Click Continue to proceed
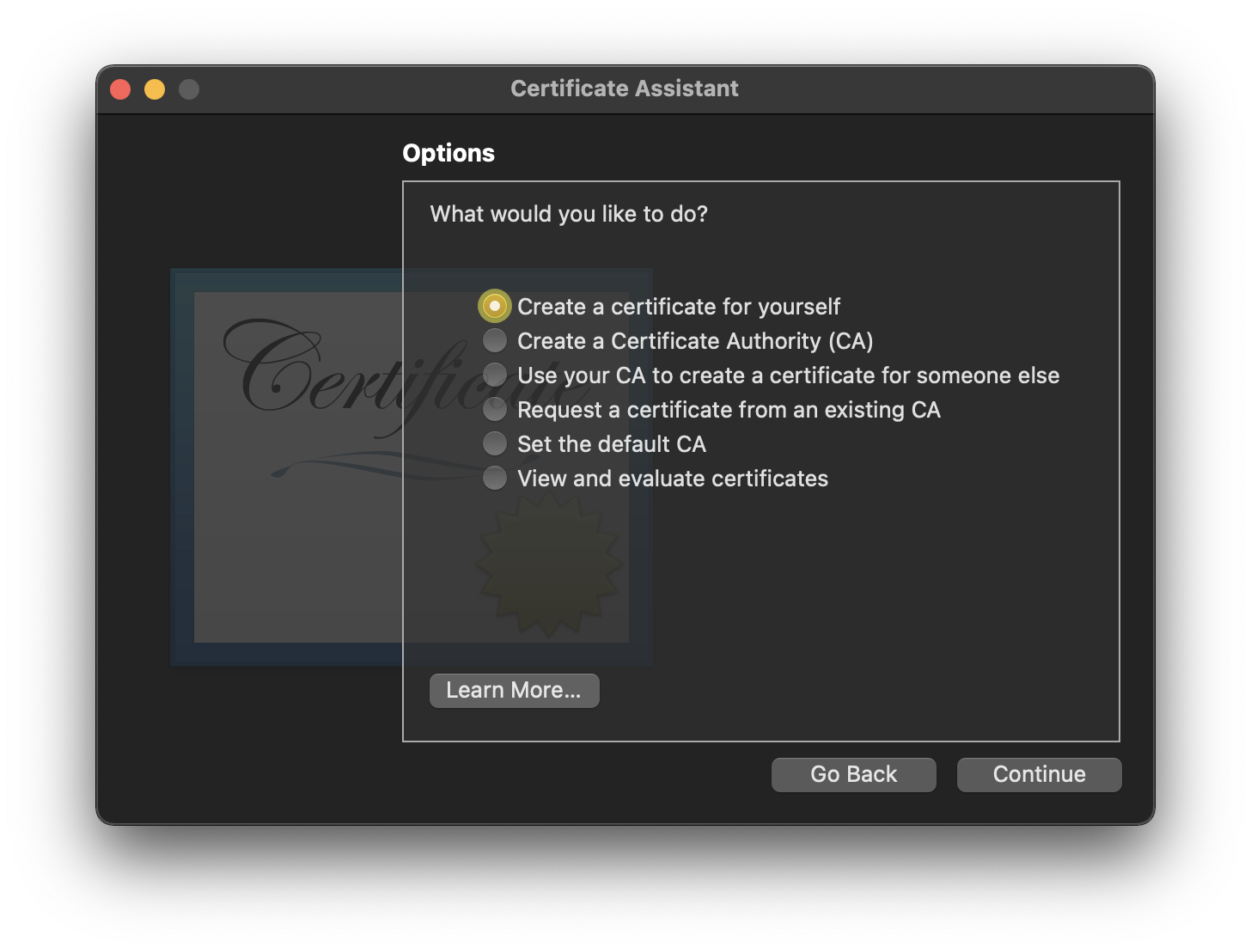Screen dimensions: 1251x952 tap(1039, 775)
